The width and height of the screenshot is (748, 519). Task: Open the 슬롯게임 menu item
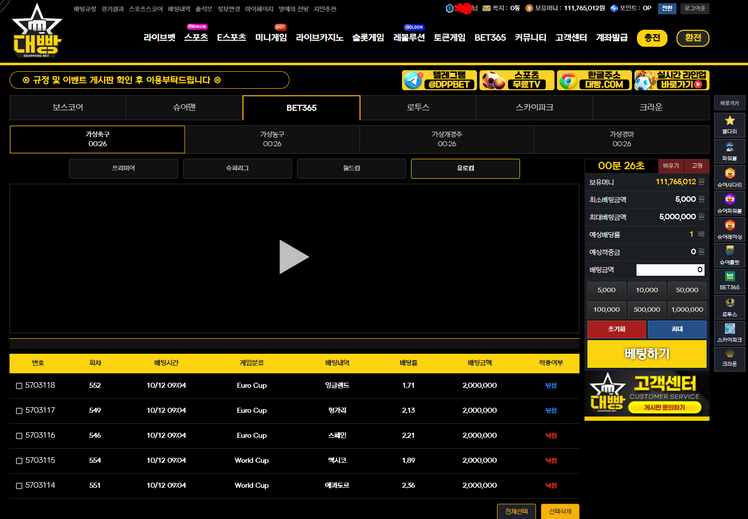click(368, 38)
